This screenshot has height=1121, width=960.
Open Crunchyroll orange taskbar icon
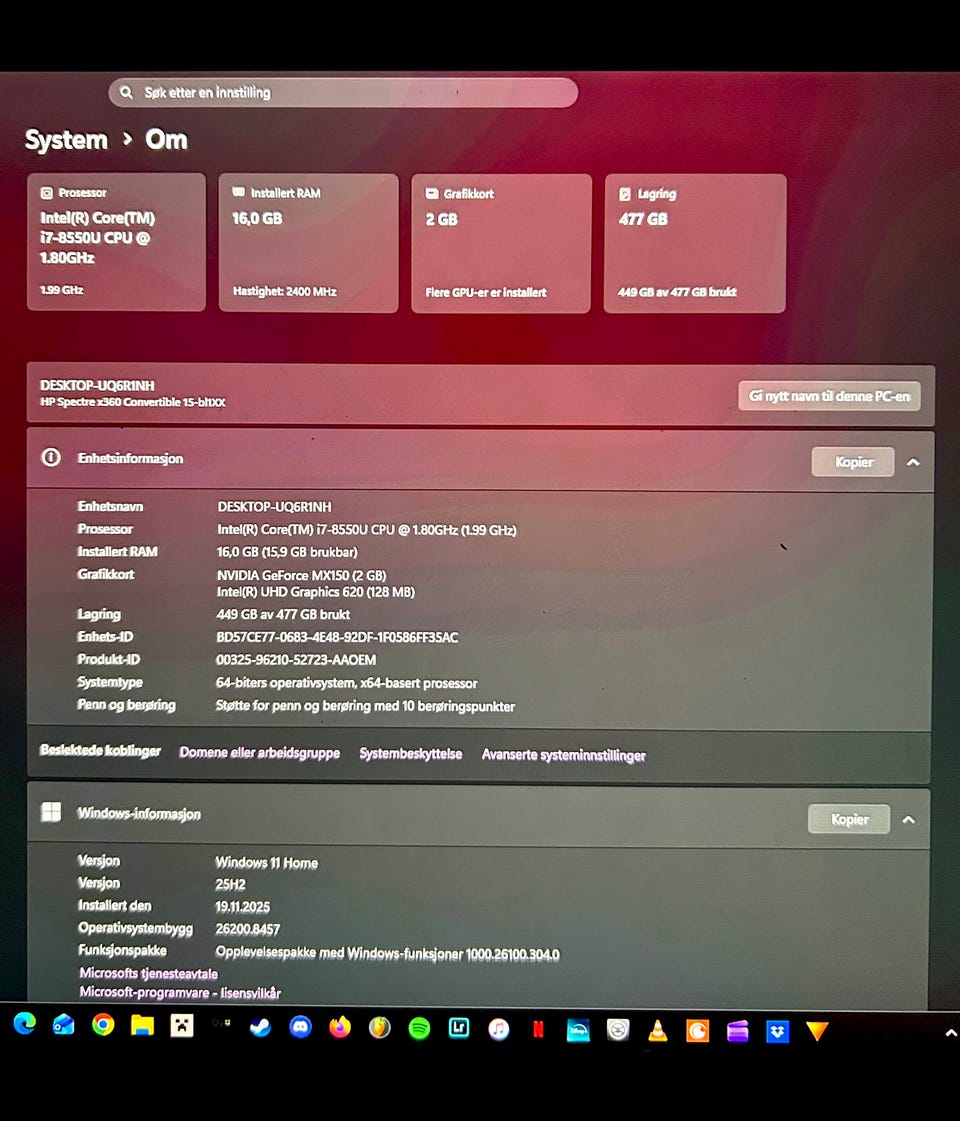point(698,1031)
